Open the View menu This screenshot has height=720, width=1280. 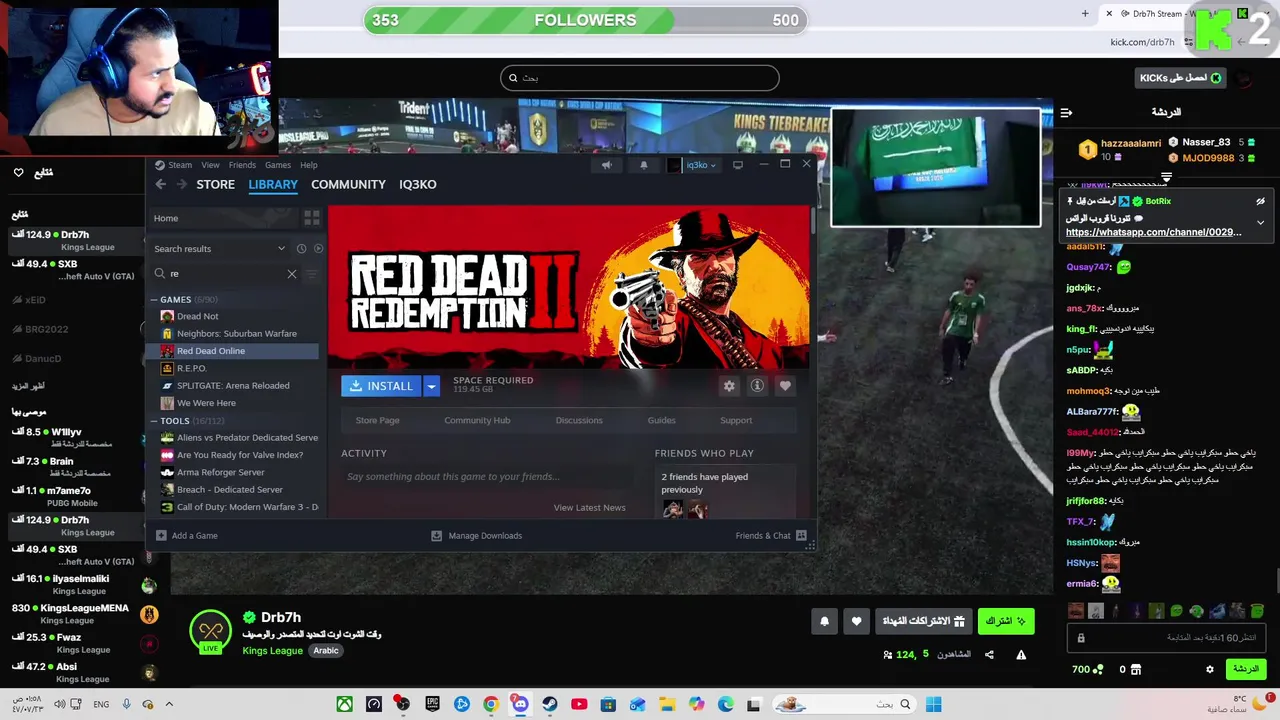[x=210, y=165]
